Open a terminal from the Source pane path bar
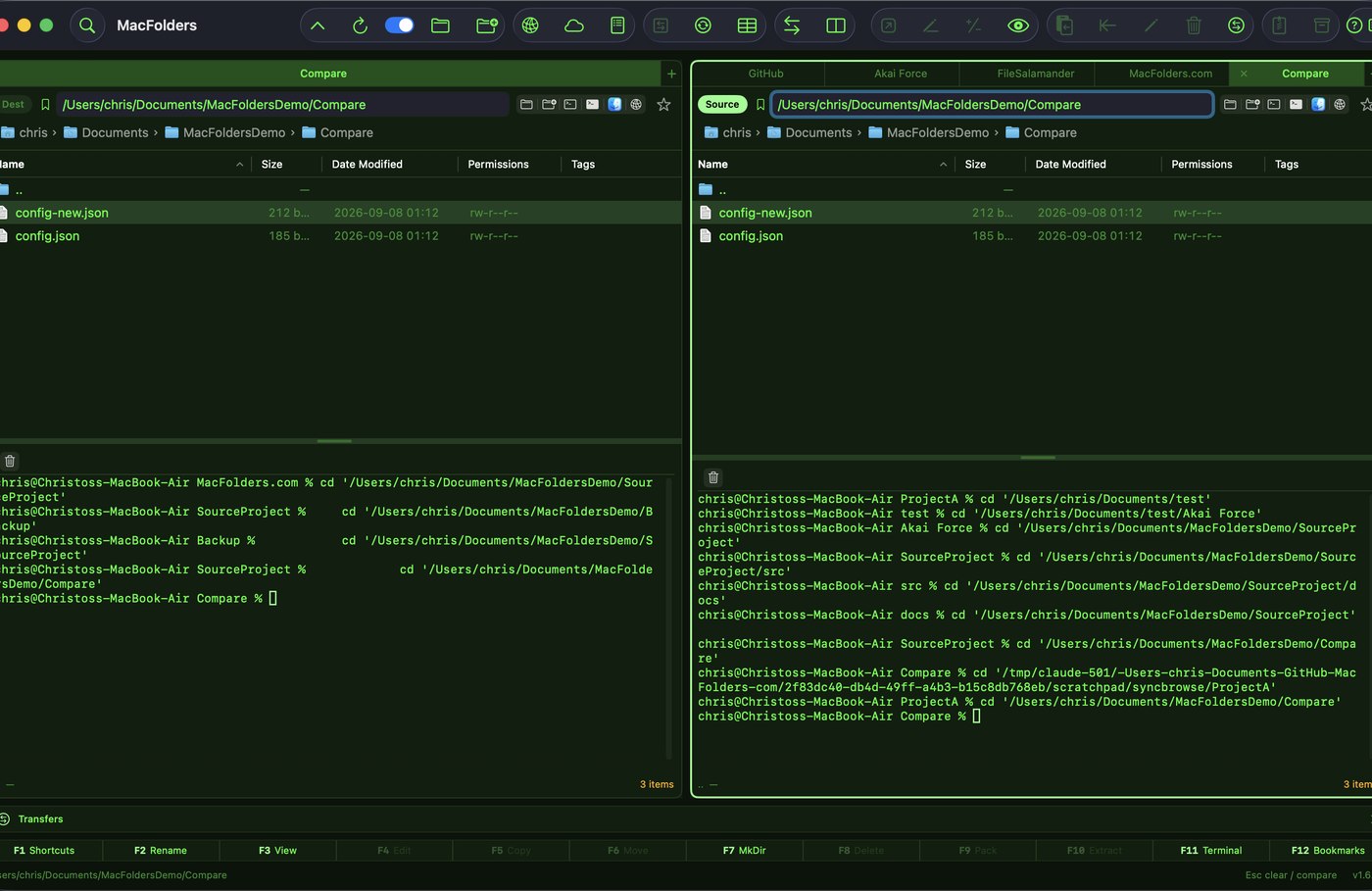The image size is (1372, 891). pos(1274,105)
